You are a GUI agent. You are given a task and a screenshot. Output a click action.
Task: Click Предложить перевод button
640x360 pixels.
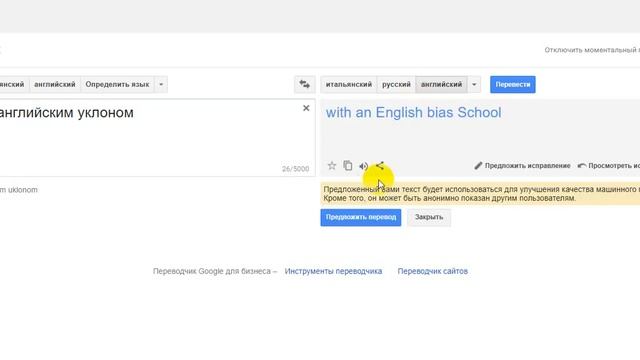(361, 217)
